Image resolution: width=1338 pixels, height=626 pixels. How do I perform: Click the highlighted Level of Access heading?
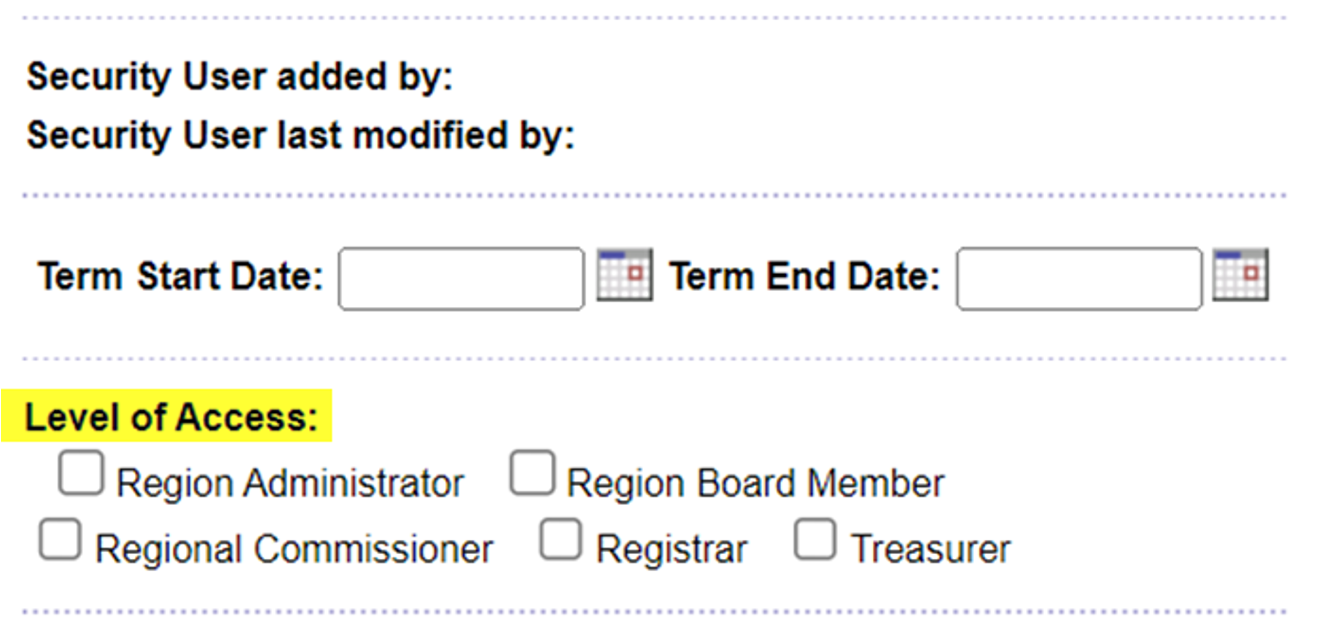[x=170, y=417]
